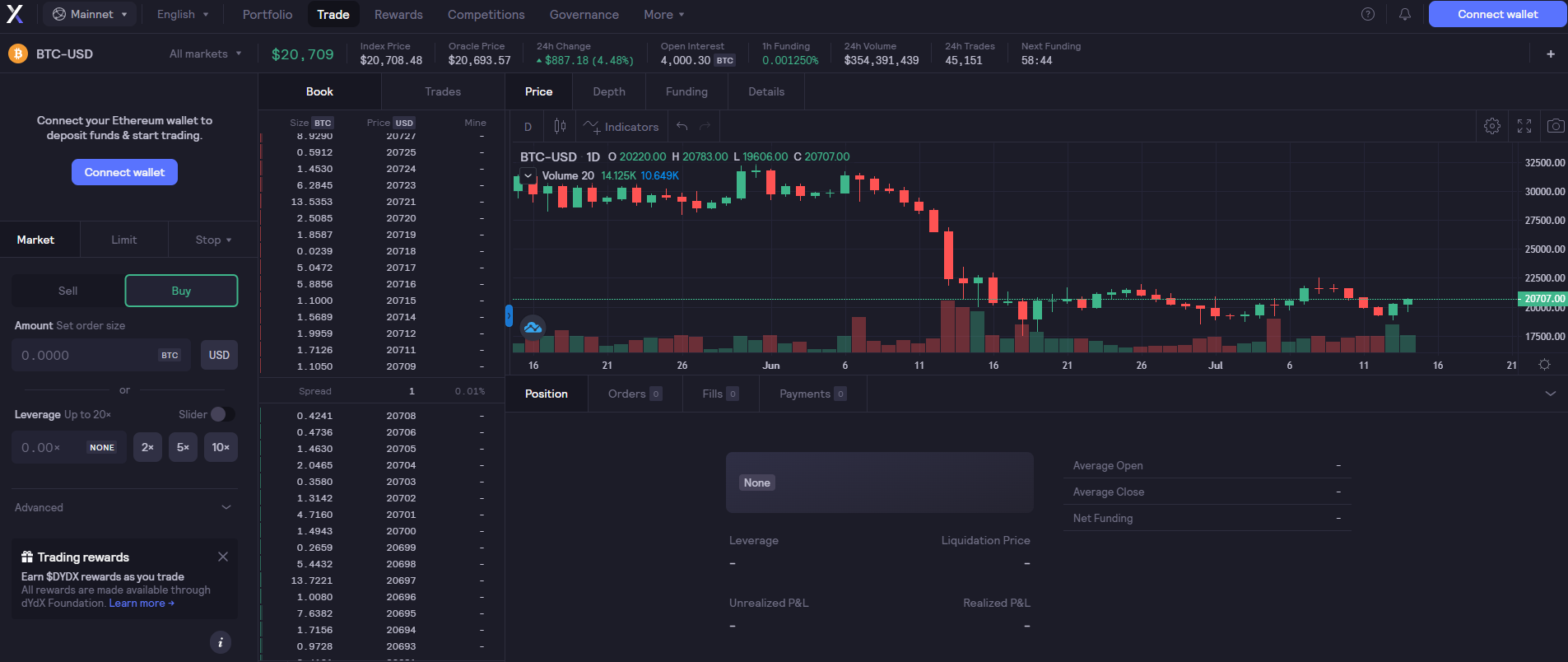Open the notifications bell
The height and width of the screenshot is (662, 1568).
[1405, 14]
